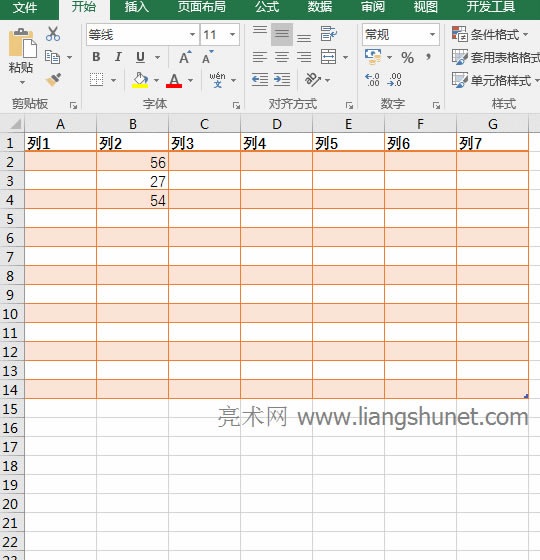This screenshot has width=540, height=560.
Task: Open 条件格式 conditional formatting dropdown
Action: click(490, 34)
